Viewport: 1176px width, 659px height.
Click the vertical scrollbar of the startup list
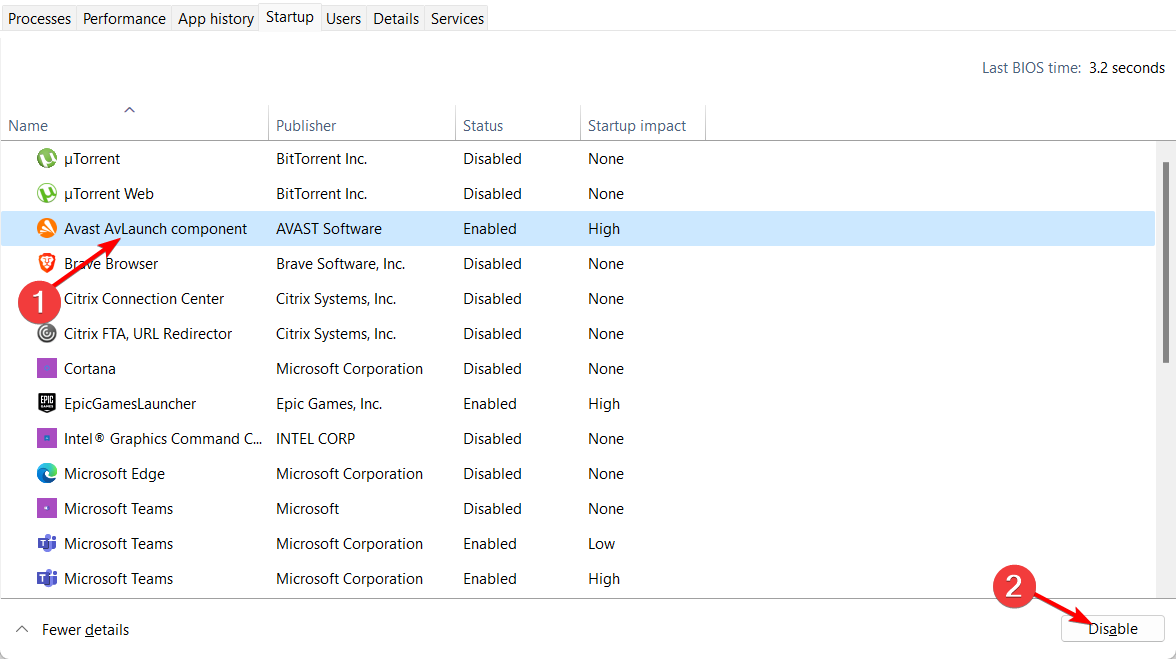(1165, 260)
